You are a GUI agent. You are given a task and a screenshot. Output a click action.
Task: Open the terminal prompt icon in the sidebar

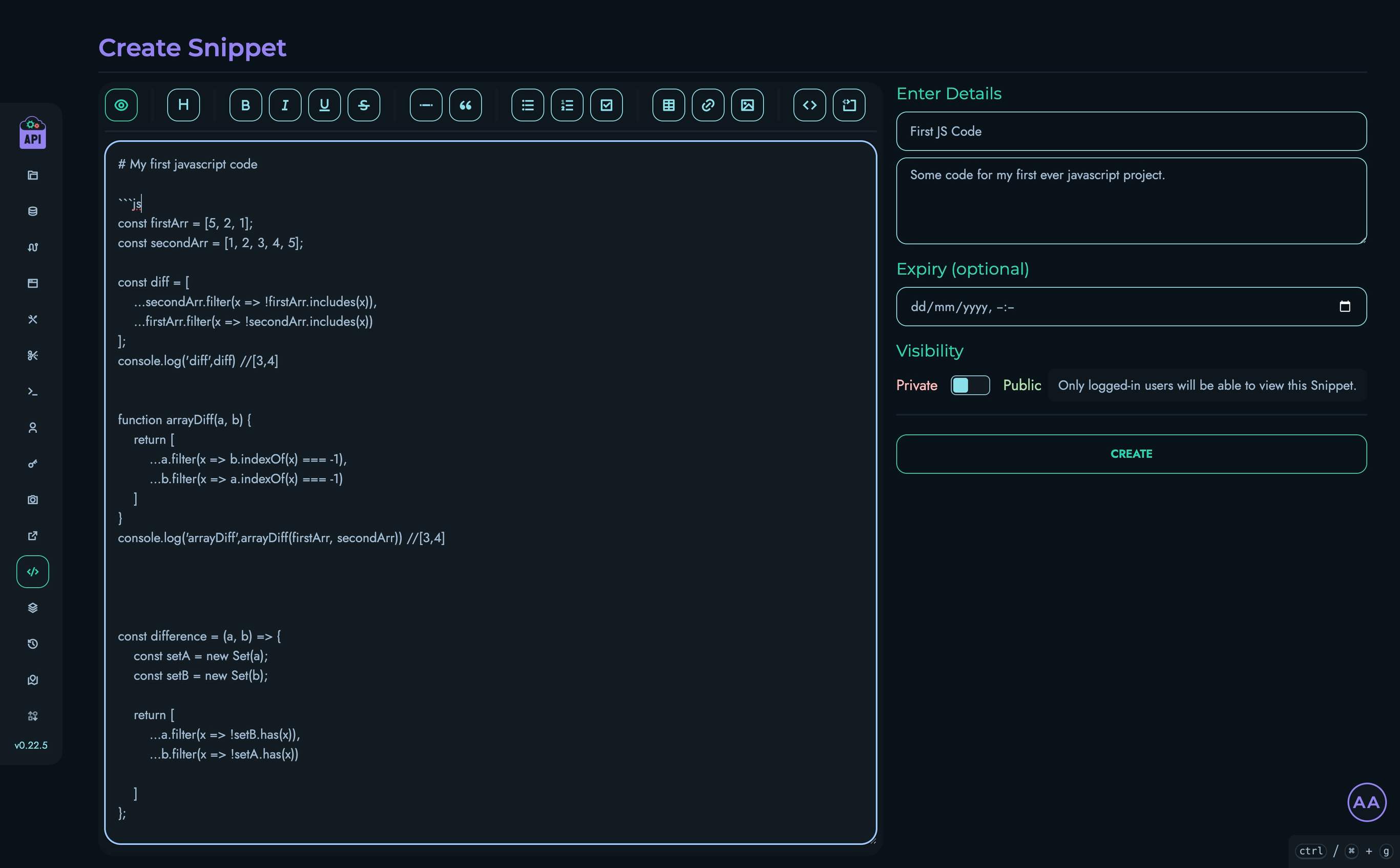(x=33, y=392)
